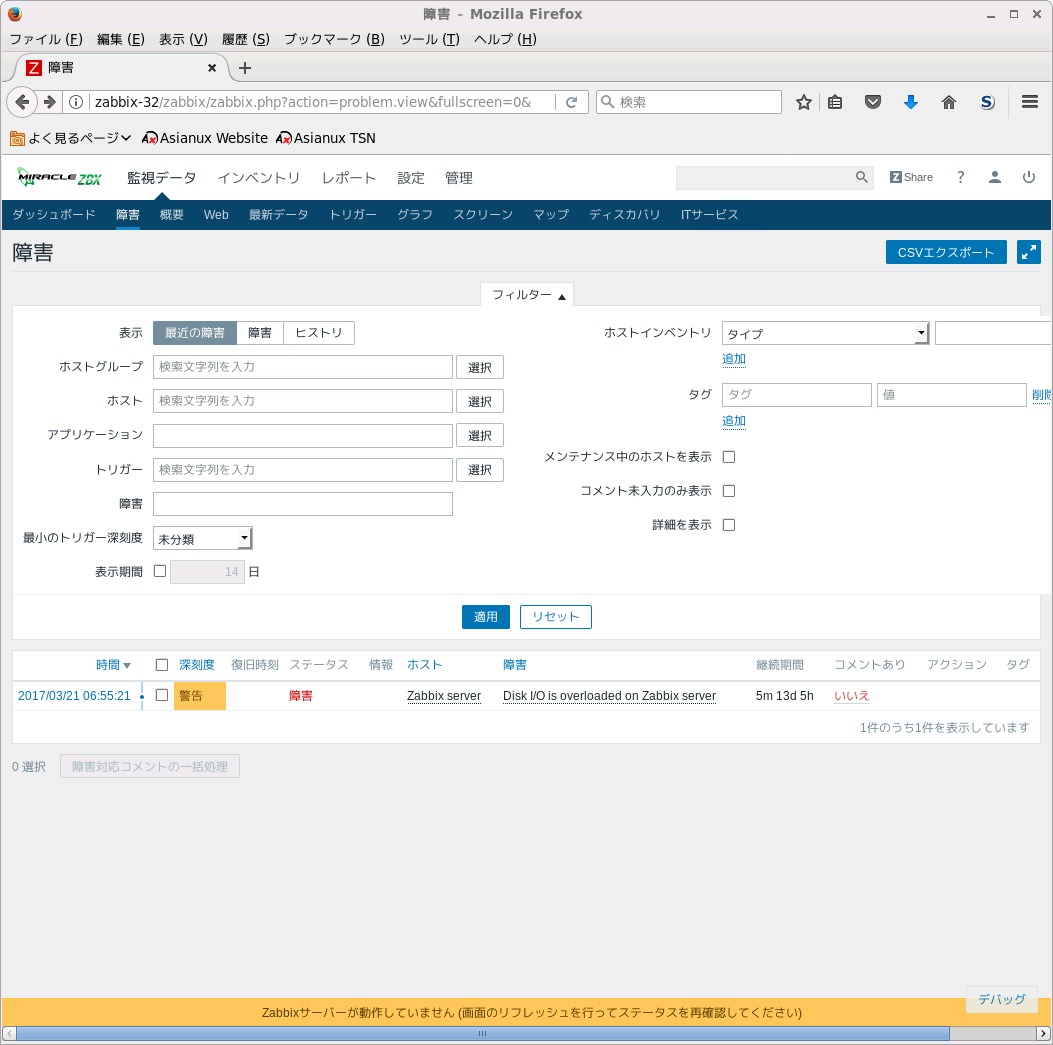Click the ホストグループ search input field
Image resolution: width=1053 pixels, height=1045 pixels.
coord(302,367)
